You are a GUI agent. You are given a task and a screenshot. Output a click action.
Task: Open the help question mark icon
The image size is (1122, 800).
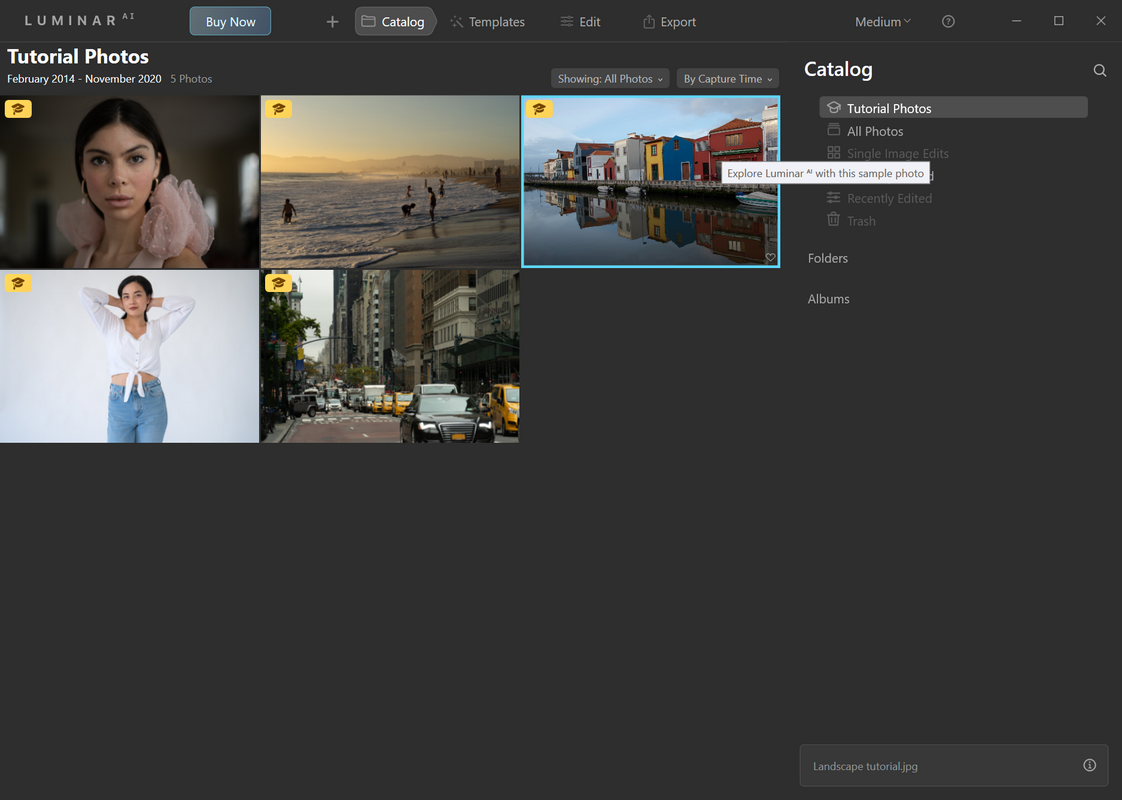point(948,21)
